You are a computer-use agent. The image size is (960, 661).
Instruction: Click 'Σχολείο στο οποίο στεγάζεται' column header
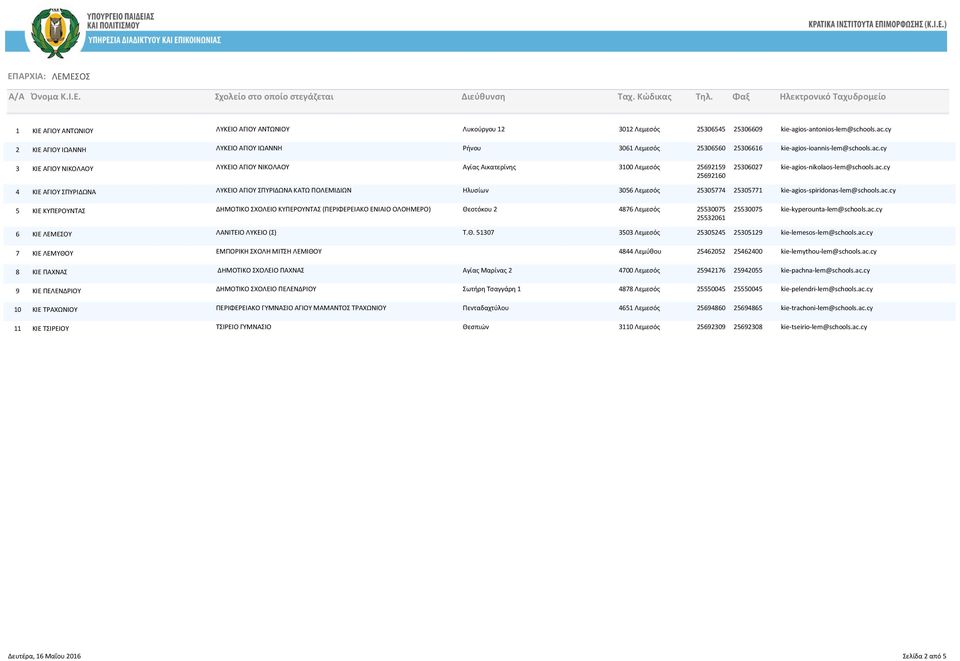274,97
